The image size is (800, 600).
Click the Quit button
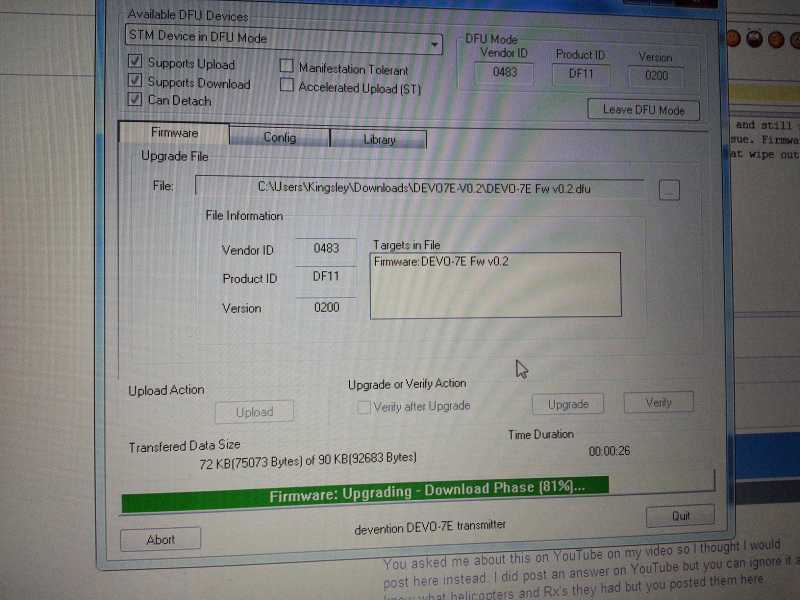(680, 516)
